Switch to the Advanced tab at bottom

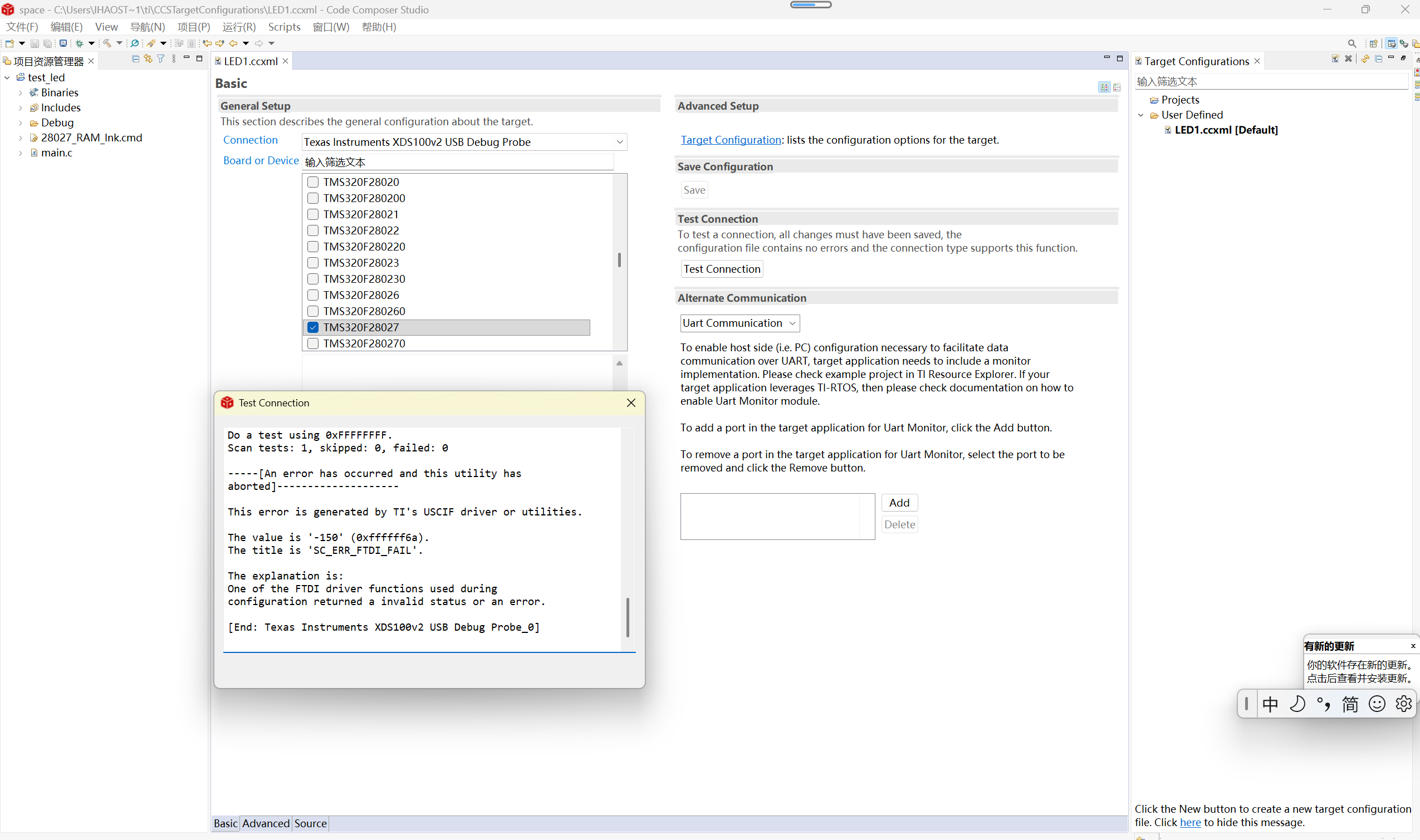pyautogui.click(x=266, y=823)
